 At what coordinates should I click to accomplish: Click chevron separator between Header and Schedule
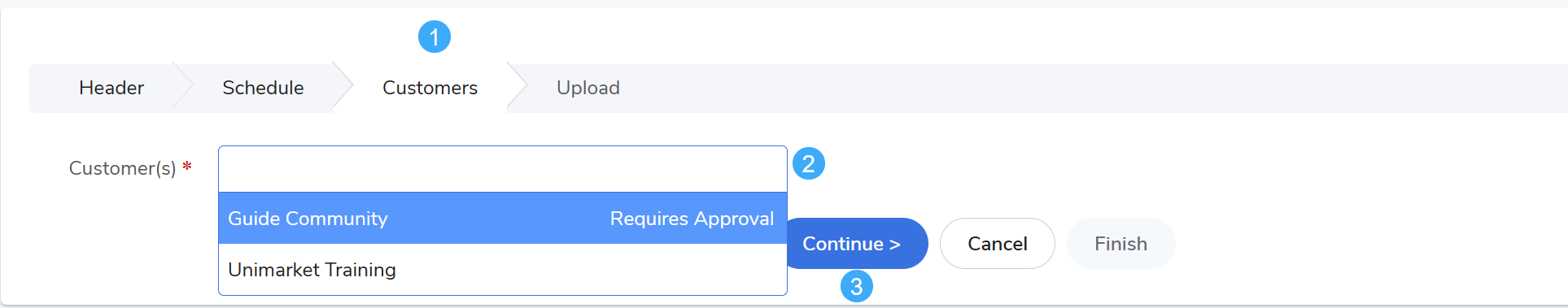coord(182,88)
